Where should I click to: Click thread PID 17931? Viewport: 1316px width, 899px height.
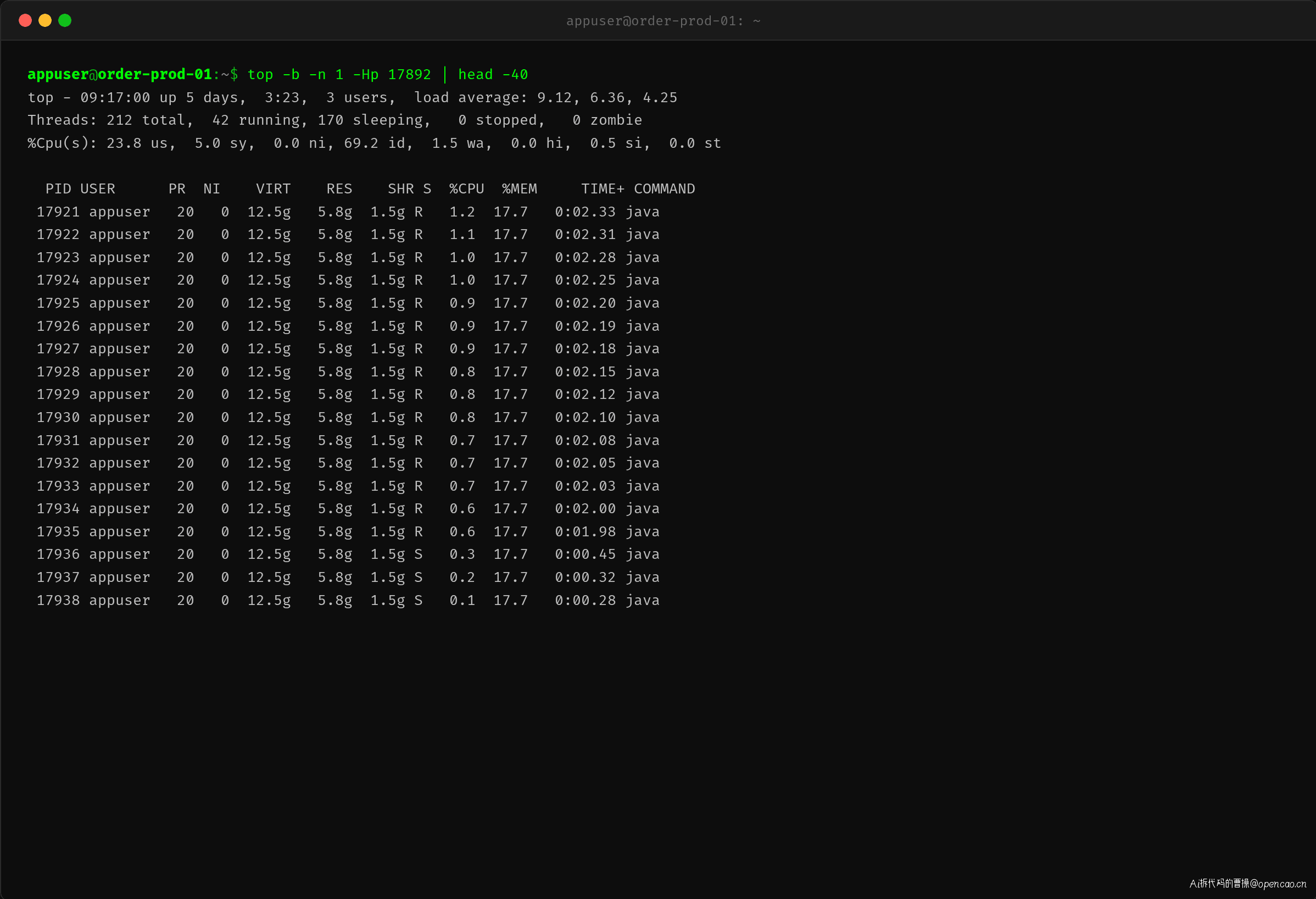58,440
